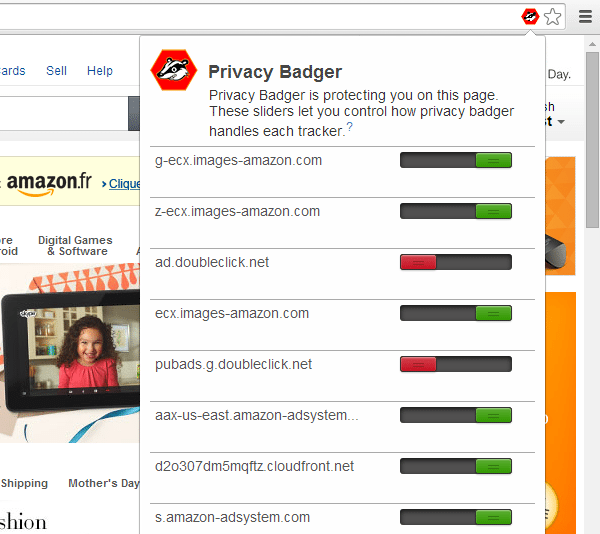600x534 pixels.
Task: Open the Mother's Day link
Action: pyautogui.click(x=104, y=483)
